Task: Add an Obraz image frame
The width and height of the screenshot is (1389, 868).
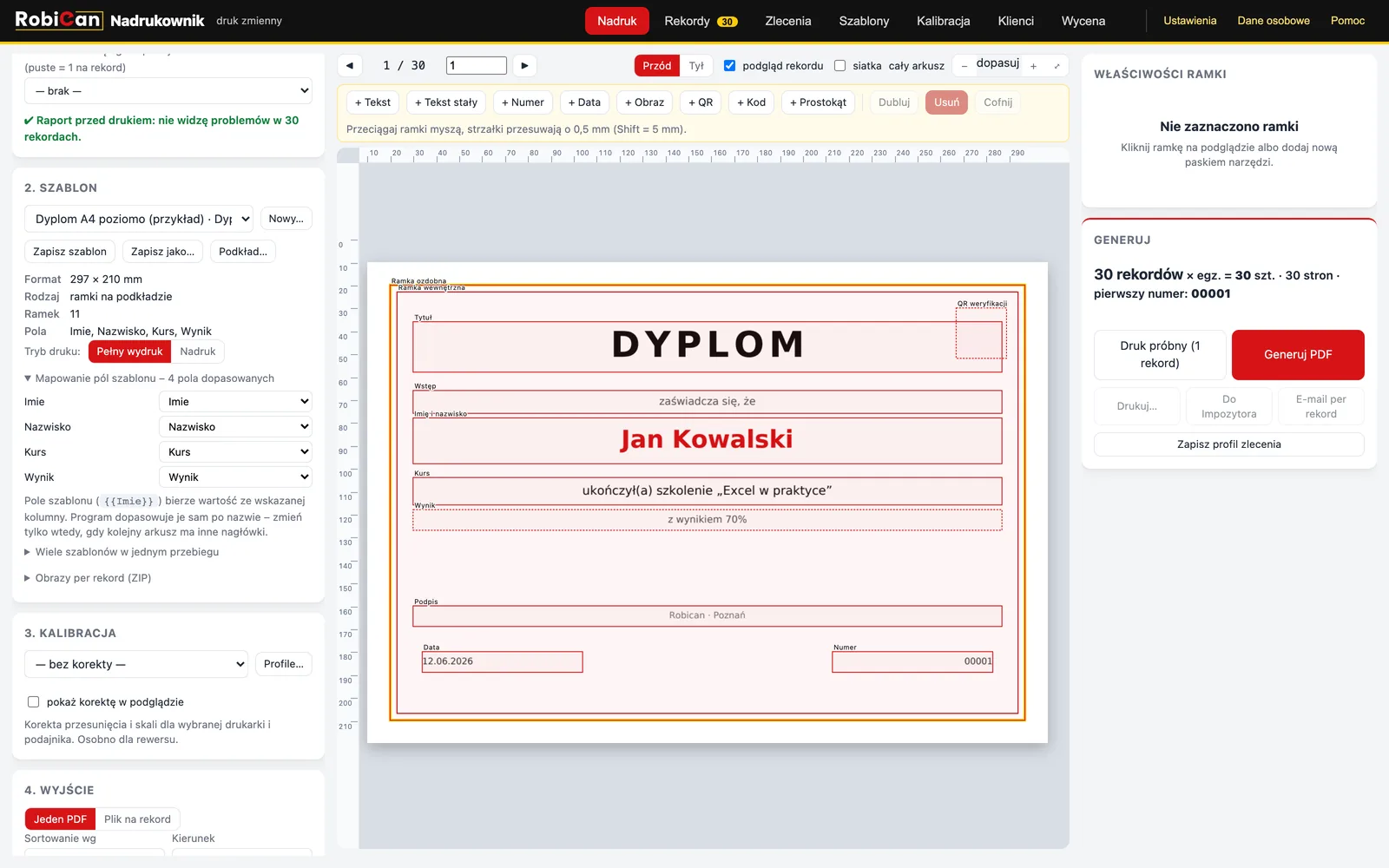Action: click(x=644, y=102)
